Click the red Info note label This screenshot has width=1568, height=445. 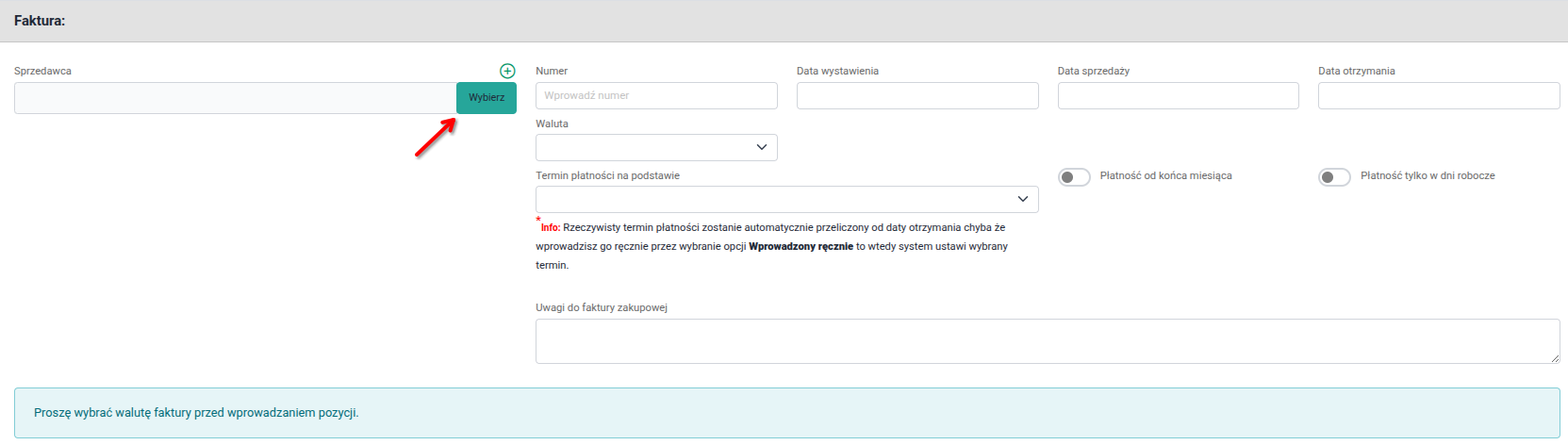pos(550,228)
